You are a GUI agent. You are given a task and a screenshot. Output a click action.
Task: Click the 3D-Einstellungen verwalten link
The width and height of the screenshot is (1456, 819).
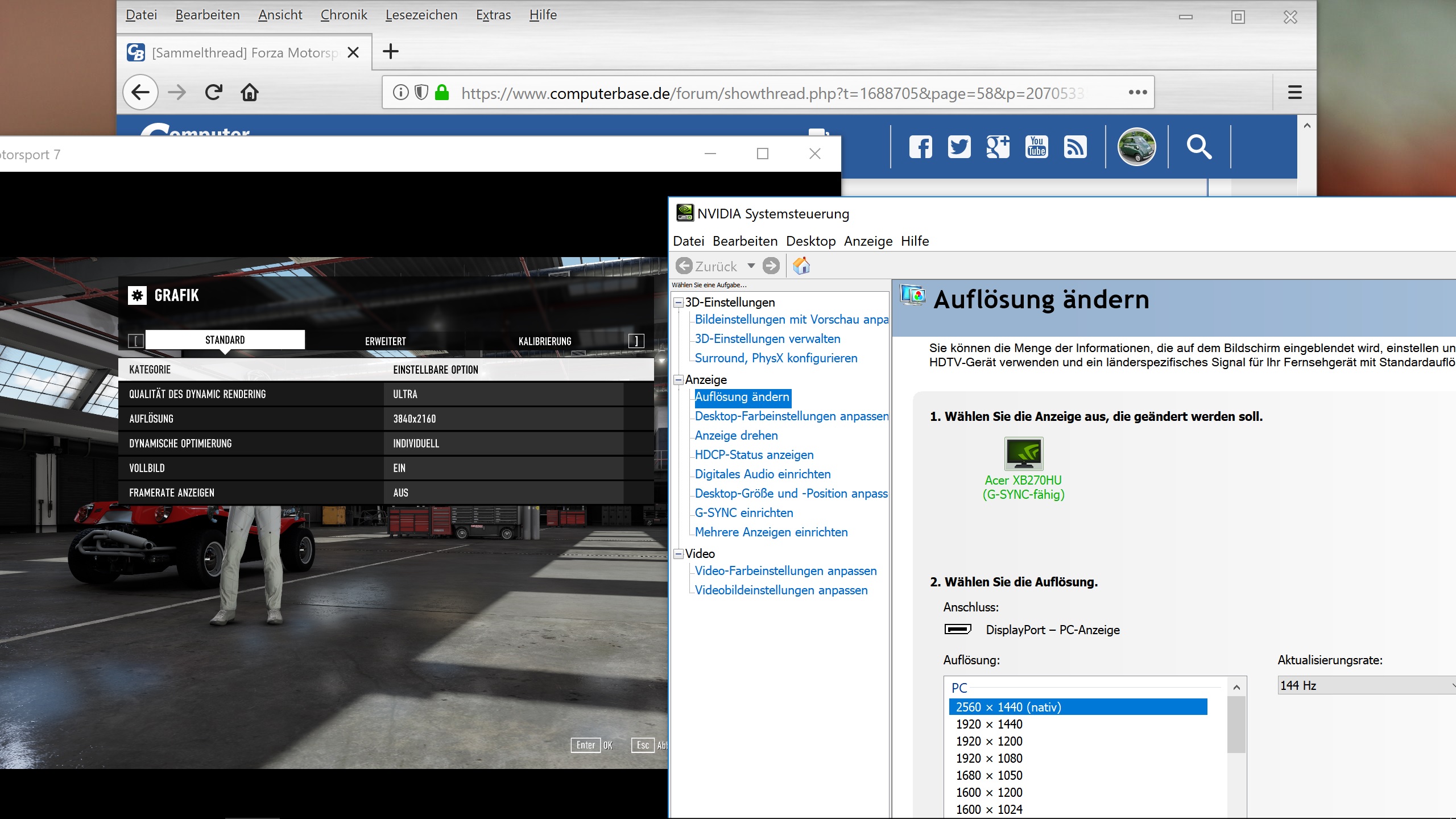coord(767,339)
